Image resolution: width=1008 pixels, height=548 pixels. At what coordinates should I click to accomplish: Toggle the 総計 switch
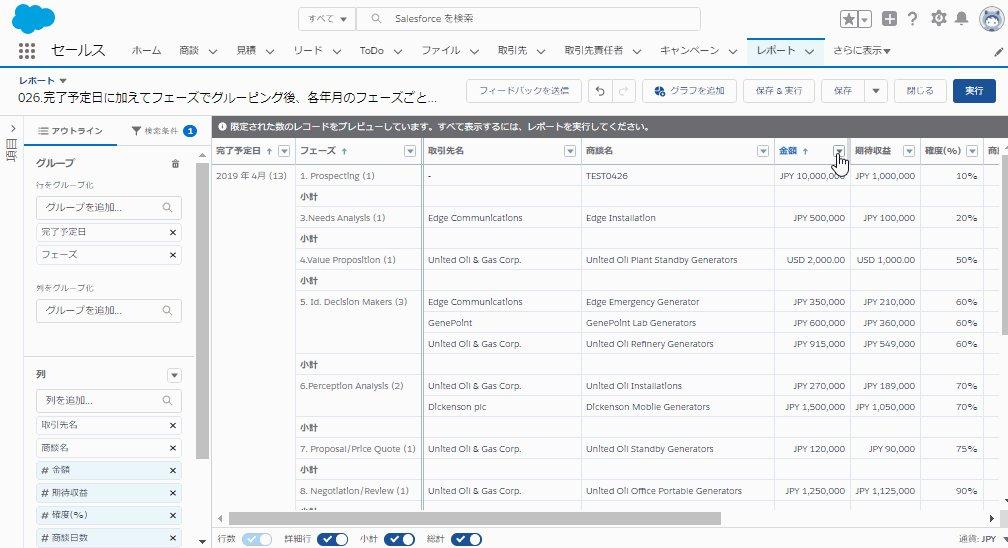[x=466, y=540]
